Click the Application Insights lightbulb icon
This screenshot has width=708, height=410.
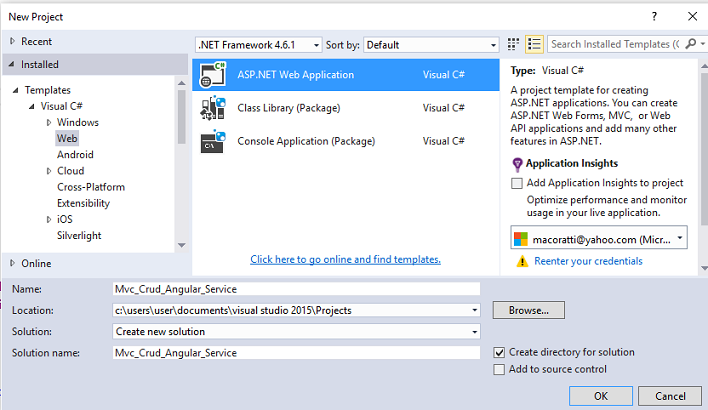(517, 164)
